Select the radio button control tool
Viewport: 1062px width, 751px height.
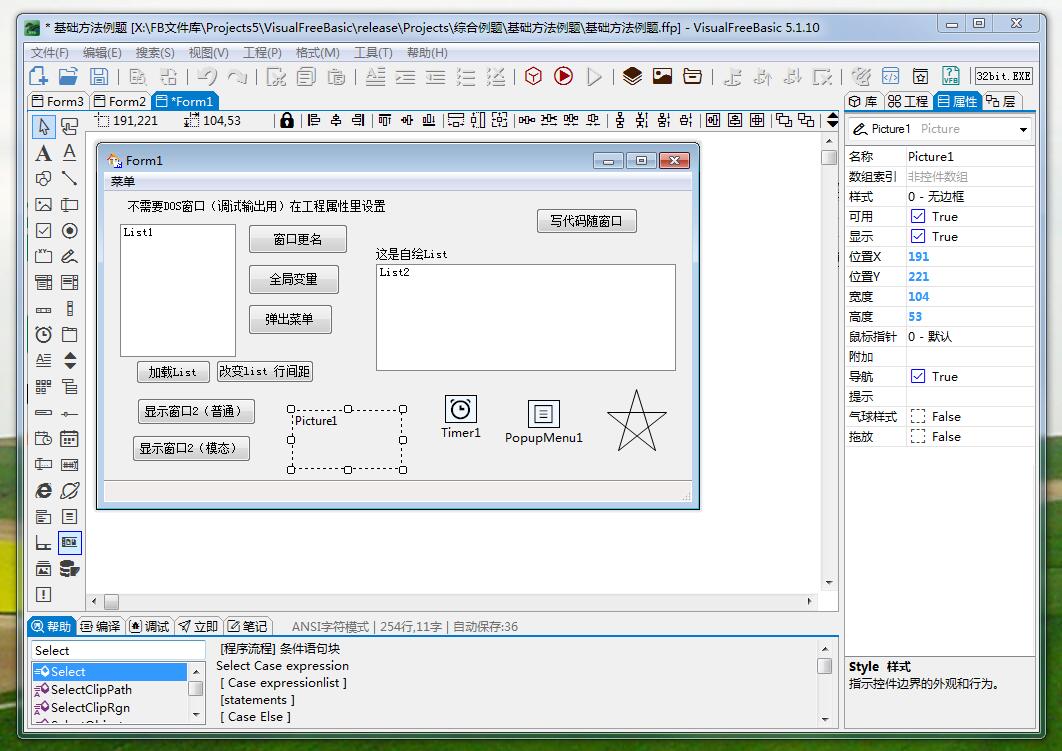click(69, 230)
